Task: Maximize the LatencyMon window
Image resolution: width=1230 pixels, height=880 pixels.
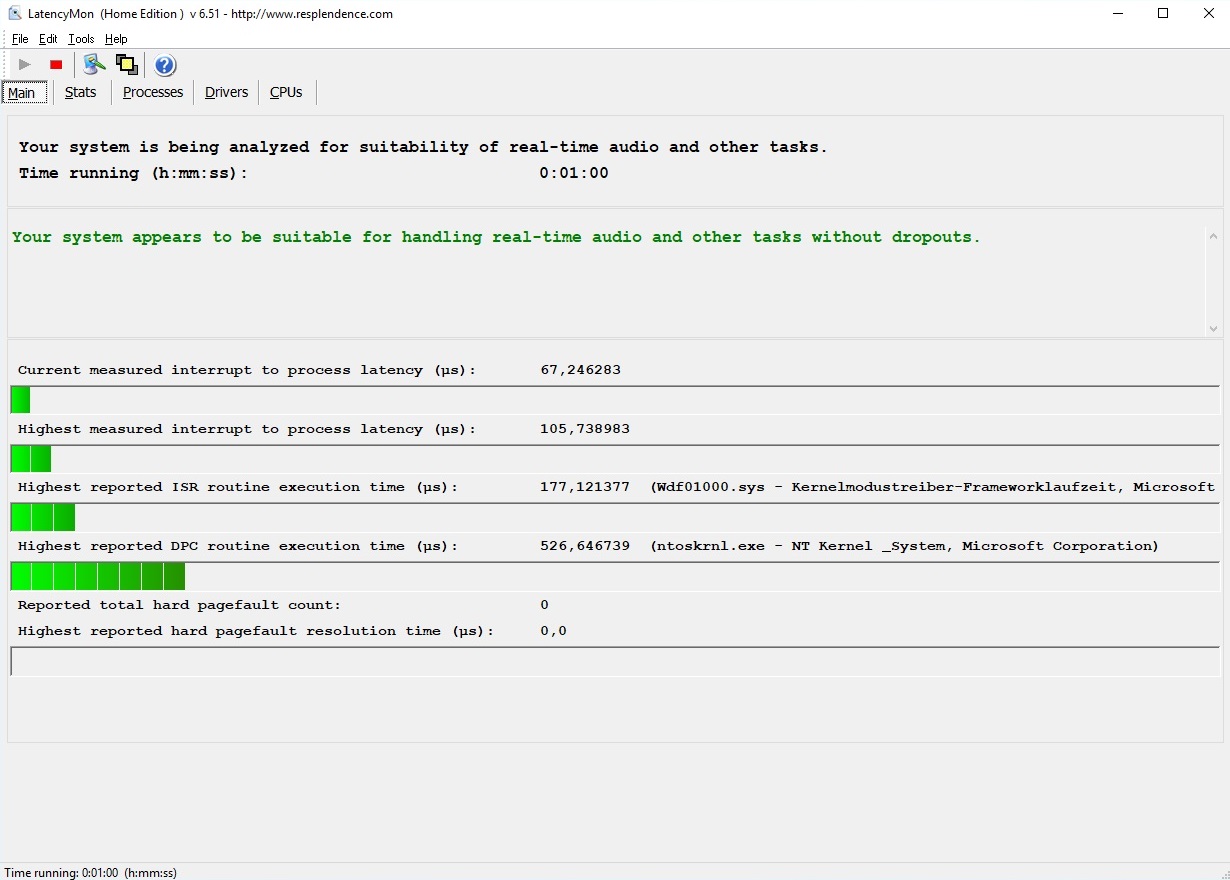Action: click(x=1163, y=14)
